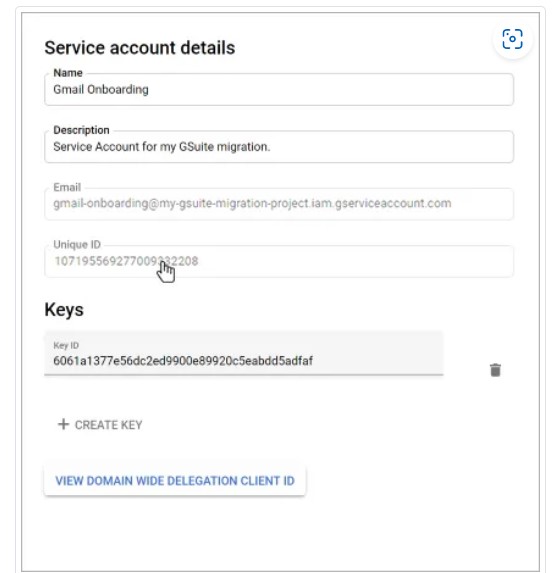Click the Keys section heading
Image resolution: width=556 pixels, height=573 pixels.
pyautogui.click(x=64, y=310)
